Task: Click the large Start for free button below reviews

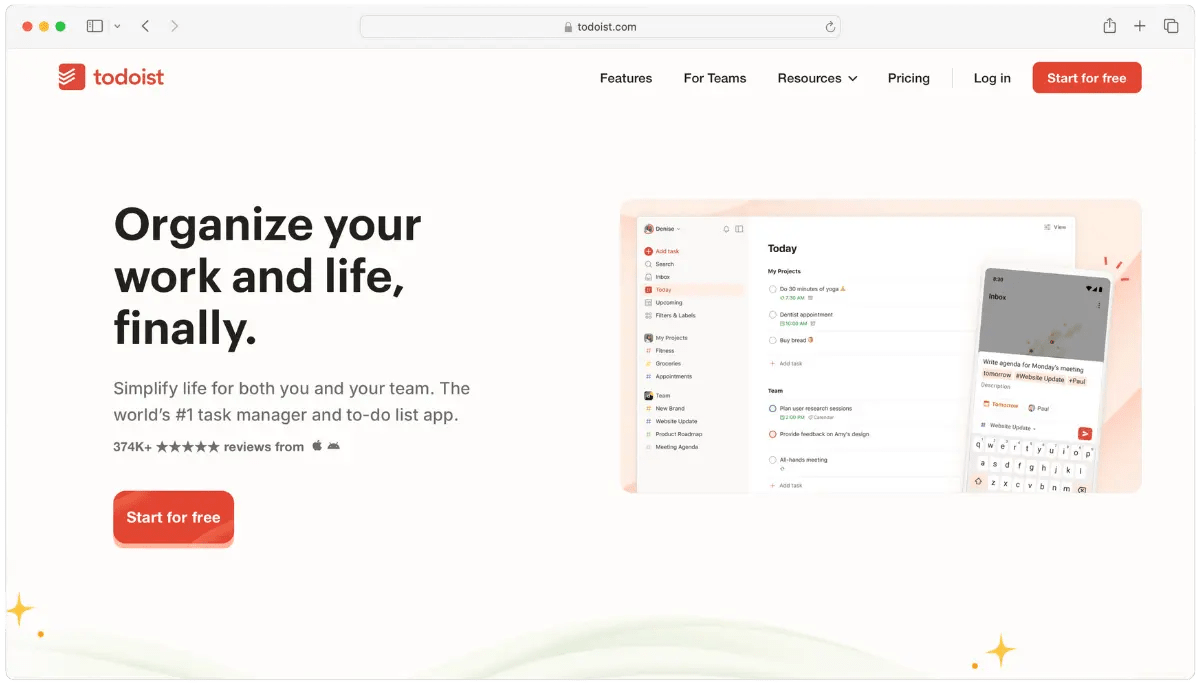Action: tap(173, 518)
